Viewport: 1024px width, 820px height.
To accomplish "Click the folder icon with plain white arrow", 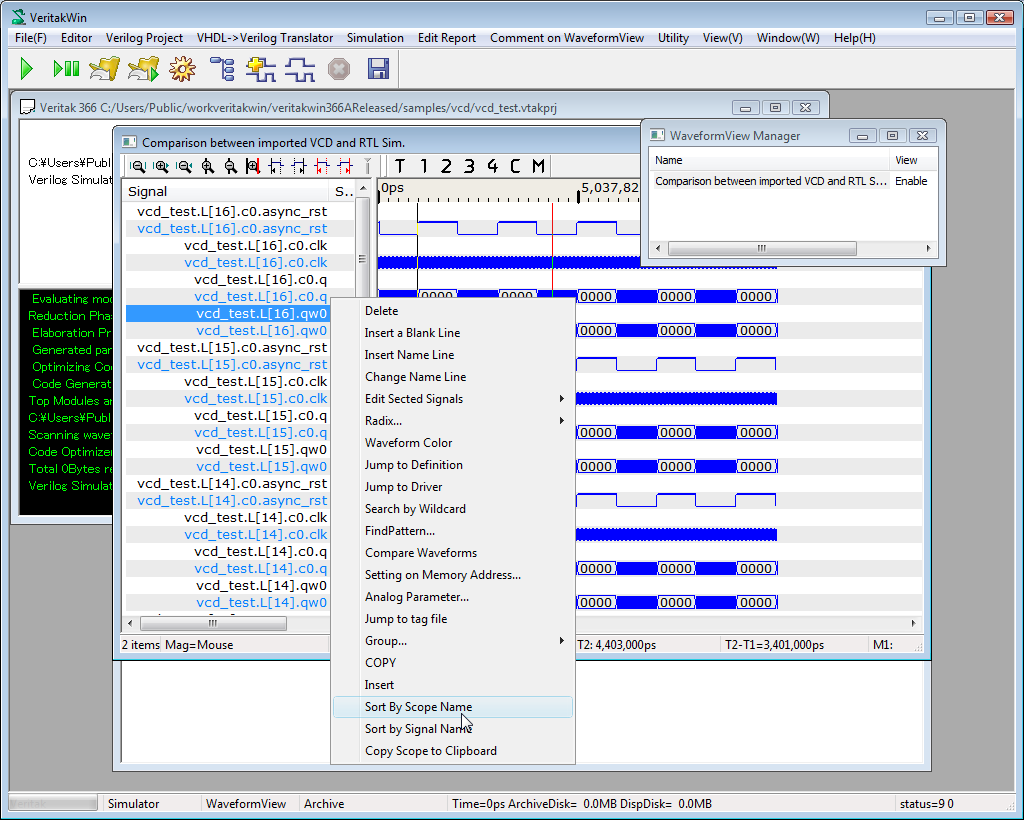I will 104,69.
